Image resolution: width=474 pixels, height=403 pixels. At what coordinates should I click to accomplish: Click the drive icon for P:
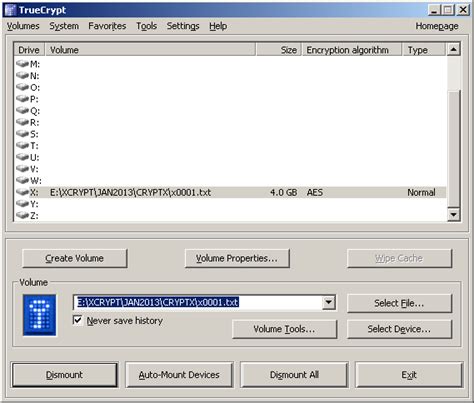(22, 99)
